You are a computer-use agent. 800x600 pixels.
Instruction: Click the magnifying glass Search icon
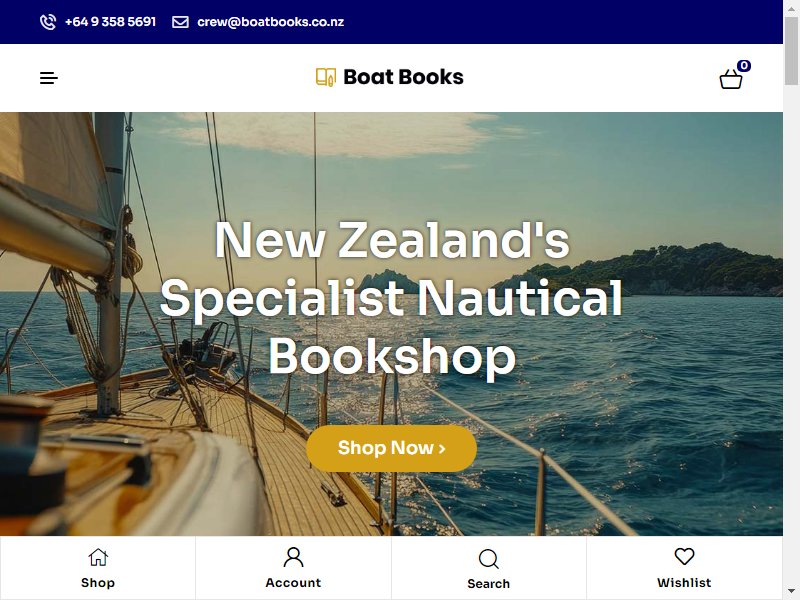coord(489,559)
